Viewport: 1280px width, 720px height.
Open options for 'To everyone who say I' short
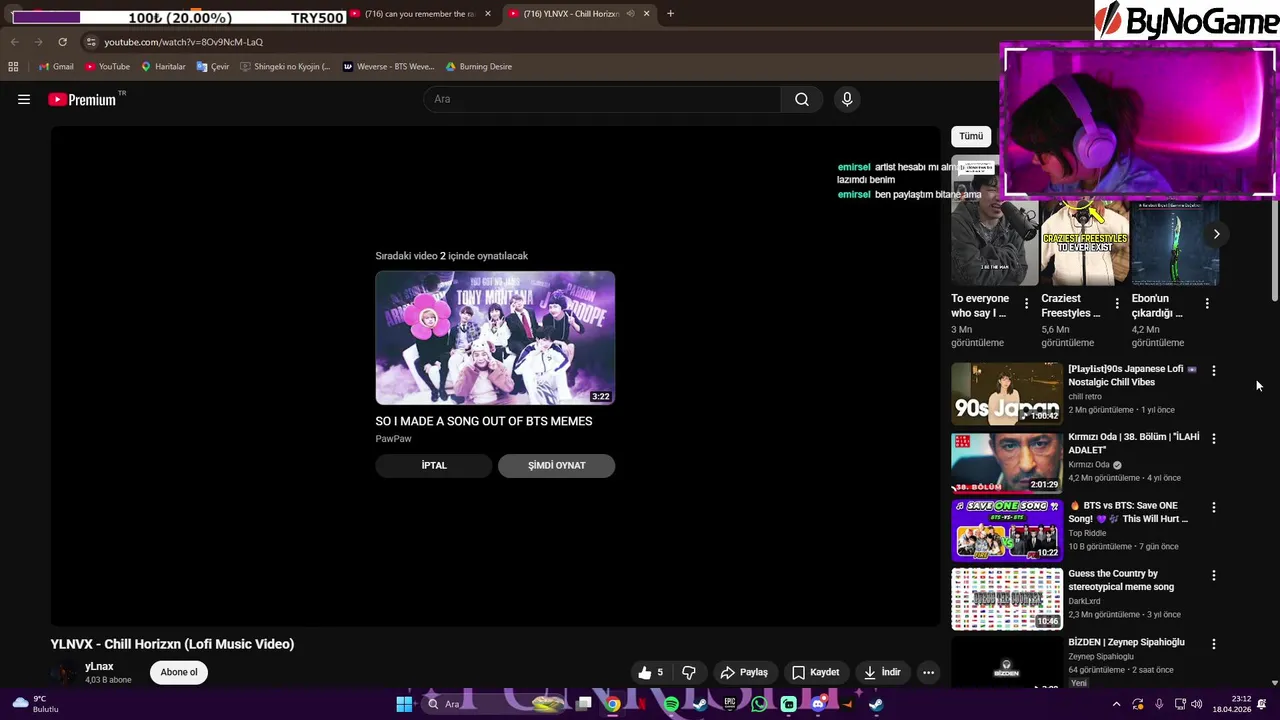(x=1026, y=303)
